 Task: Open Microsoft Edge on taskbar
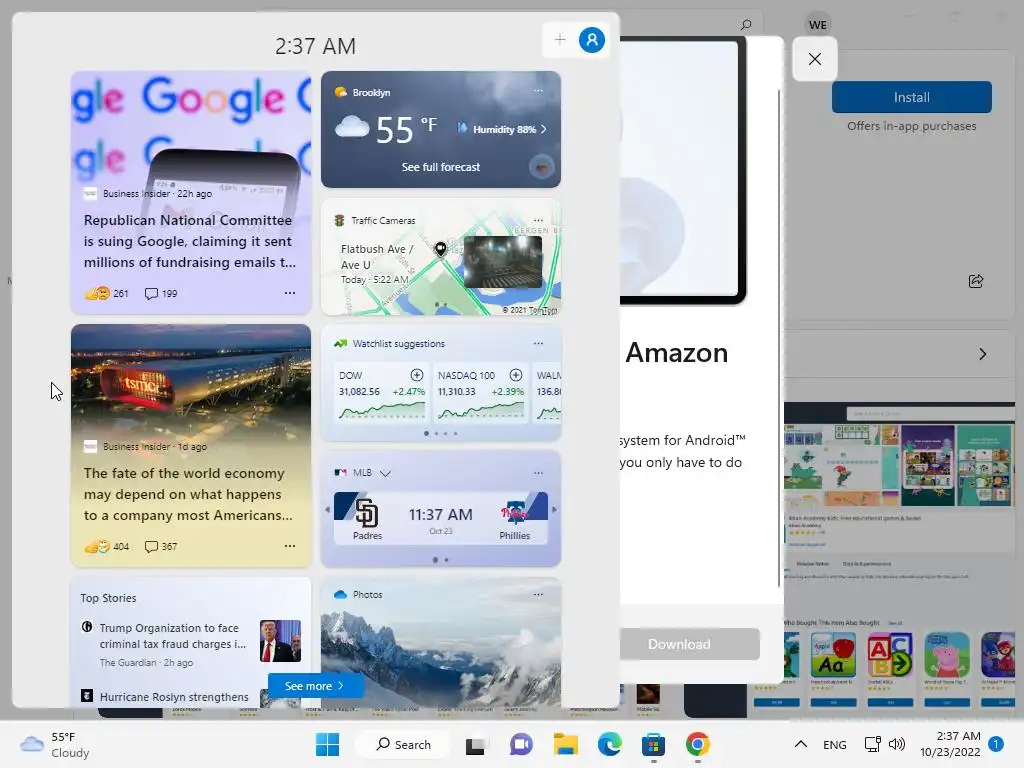click(609, 744)
